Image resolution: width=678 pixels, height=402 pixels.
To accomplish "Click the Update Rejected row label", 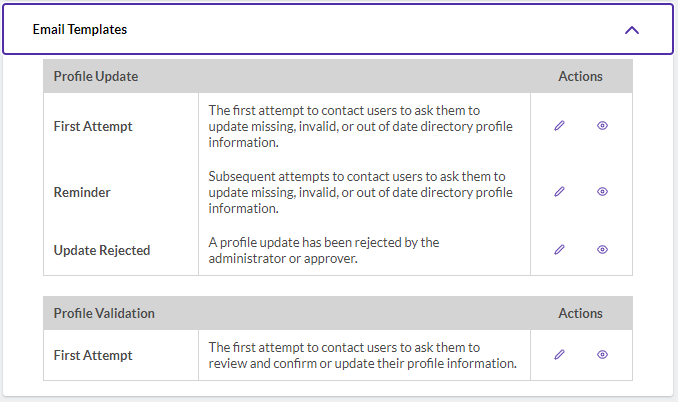I will point(102,250).
